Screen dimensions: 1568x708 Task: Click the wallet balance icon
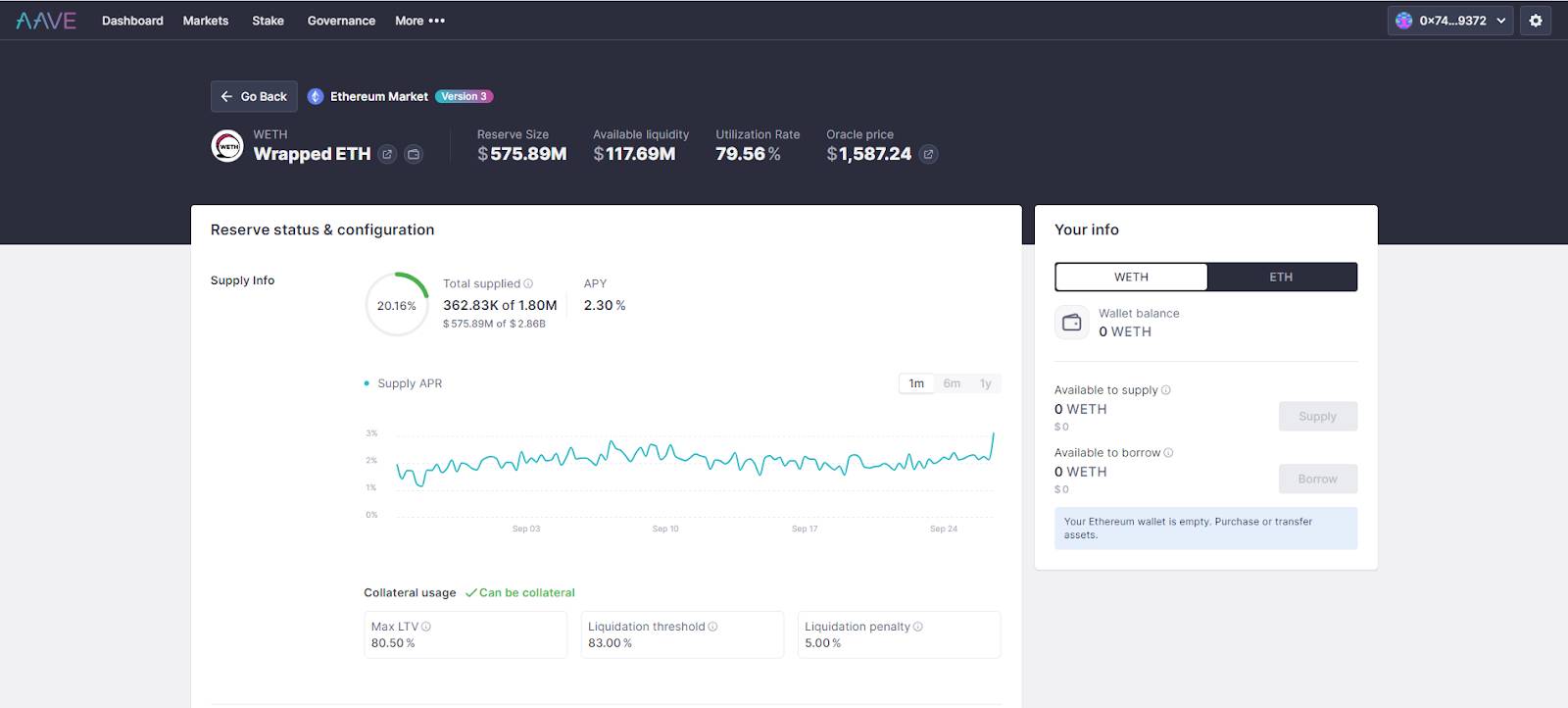[1072, 323]
